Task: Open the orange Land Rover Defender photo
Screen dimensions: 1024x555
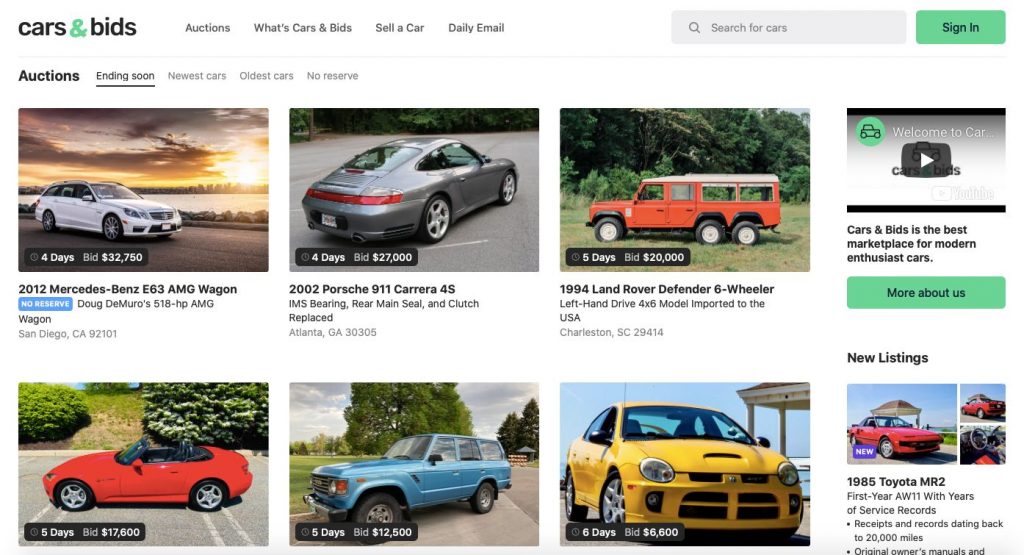Action: coord(685,190)
